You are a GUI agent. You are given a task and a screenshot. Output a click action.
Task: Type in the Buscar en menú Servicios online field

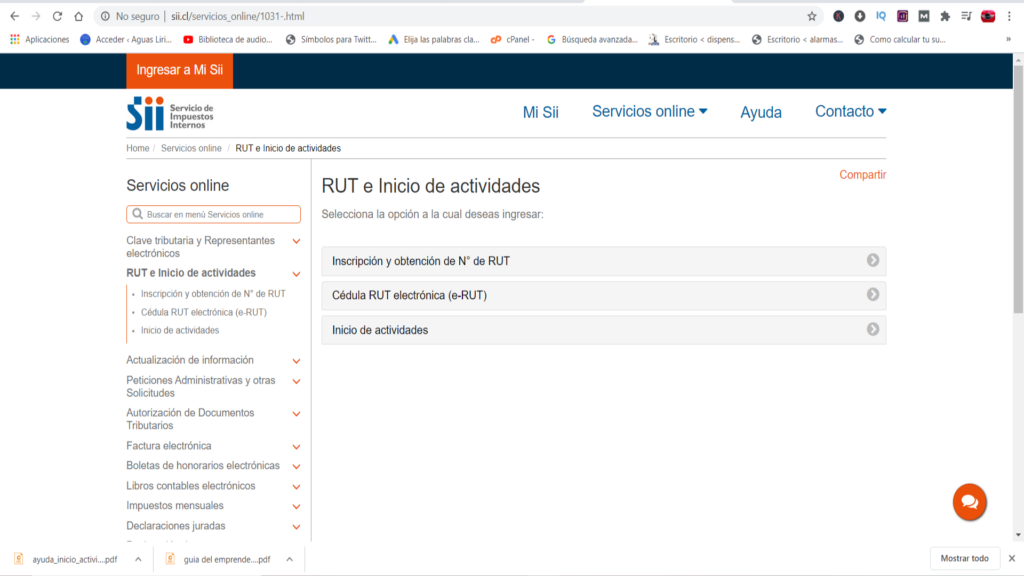215,214
